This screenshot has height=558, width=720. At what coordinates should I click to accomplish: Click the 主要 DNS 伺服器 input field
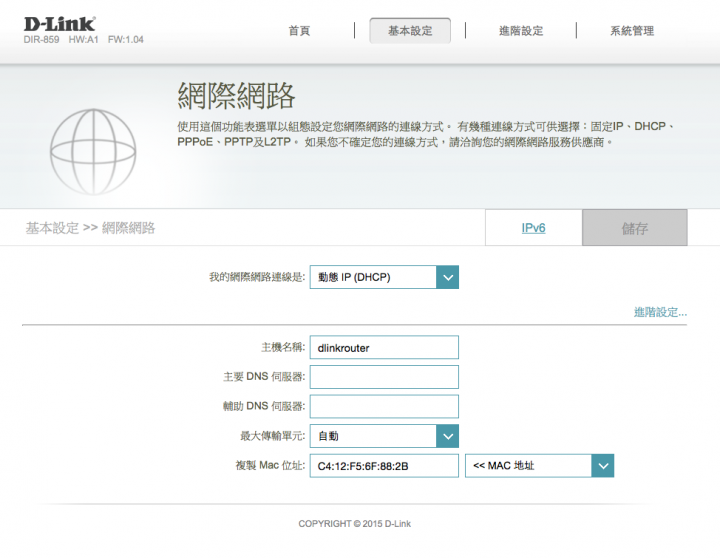click(x=384, y=377)
